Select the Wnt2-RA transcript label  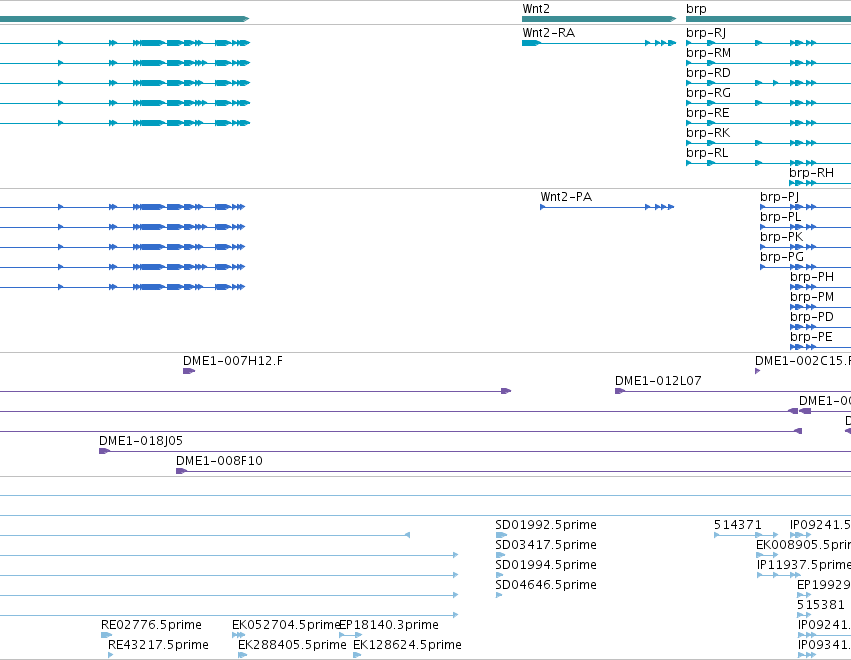tap(548, 33)
